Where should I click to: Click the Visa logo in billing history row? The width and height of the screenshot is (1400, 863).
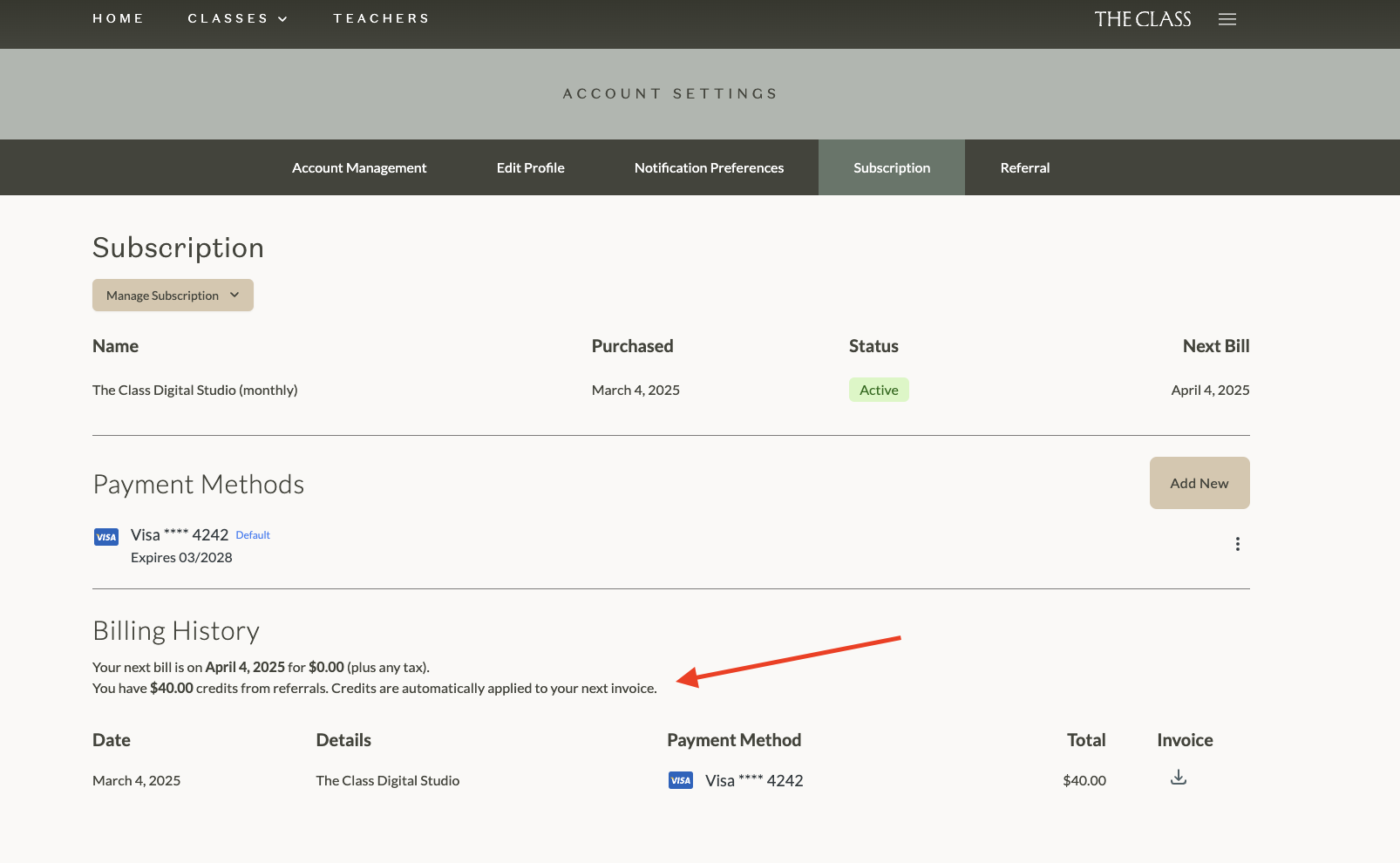pos(681,780)
